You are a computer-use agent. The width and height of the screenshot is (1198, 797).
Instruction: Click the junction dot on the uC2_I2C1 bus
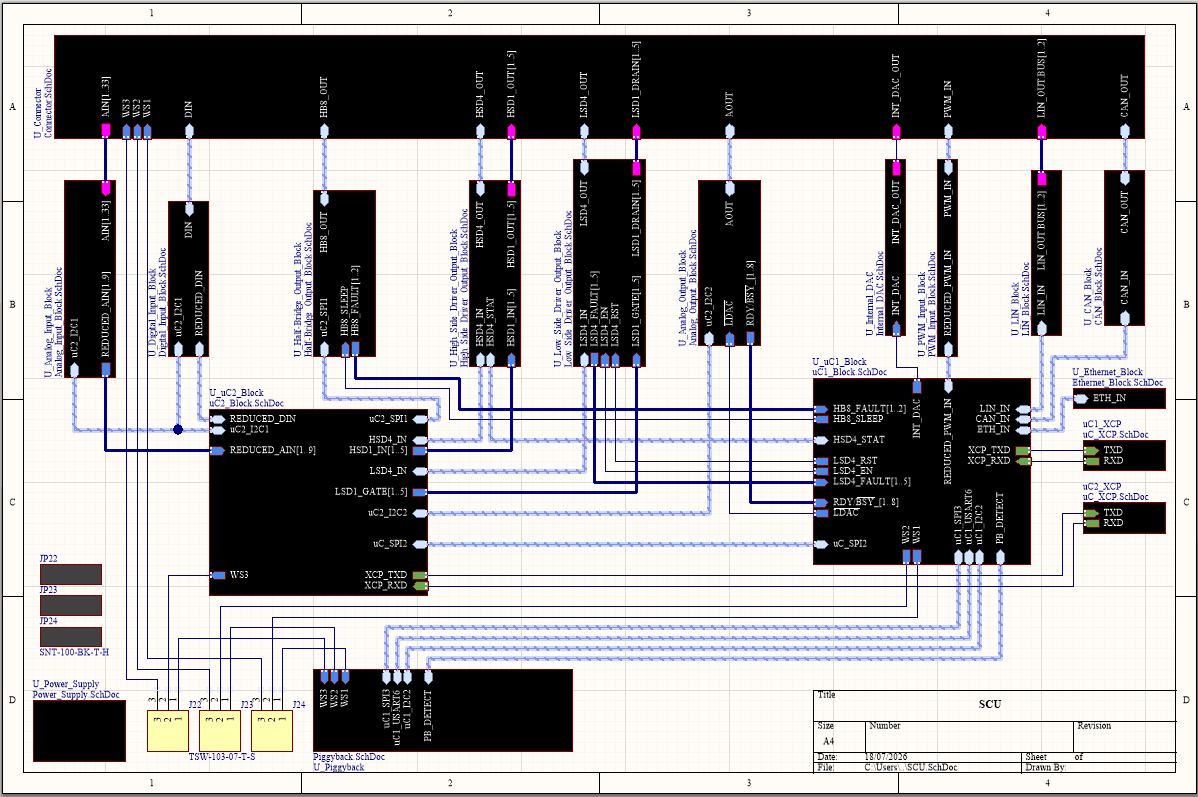click(178, 429)
